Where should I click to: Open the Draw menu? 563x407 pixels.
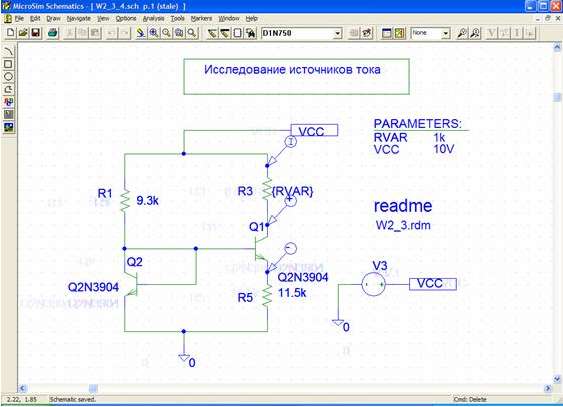tap(53, 18)
